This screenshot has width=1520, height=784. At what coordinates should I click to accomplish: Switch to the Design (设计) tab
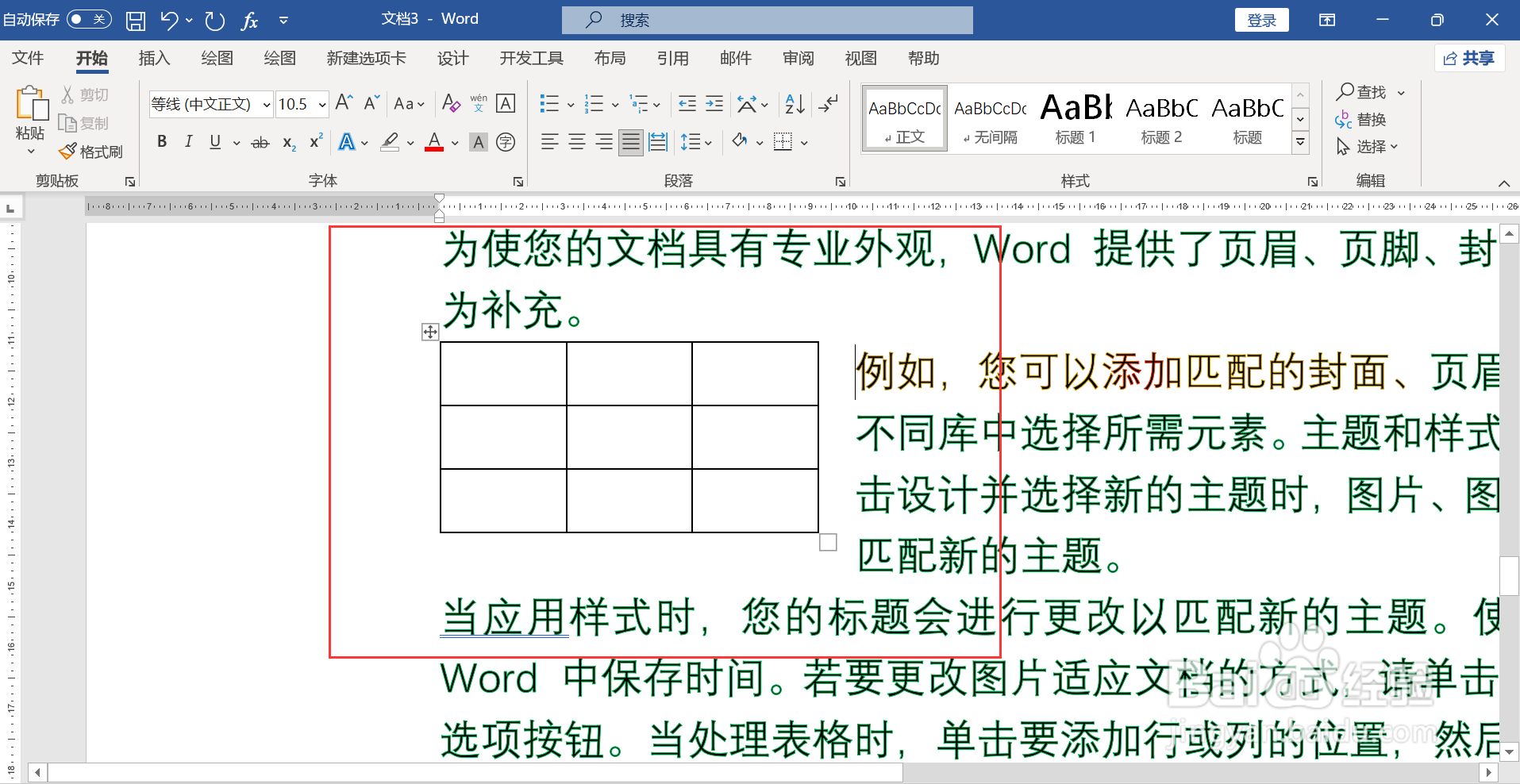(x=452, y=58)
